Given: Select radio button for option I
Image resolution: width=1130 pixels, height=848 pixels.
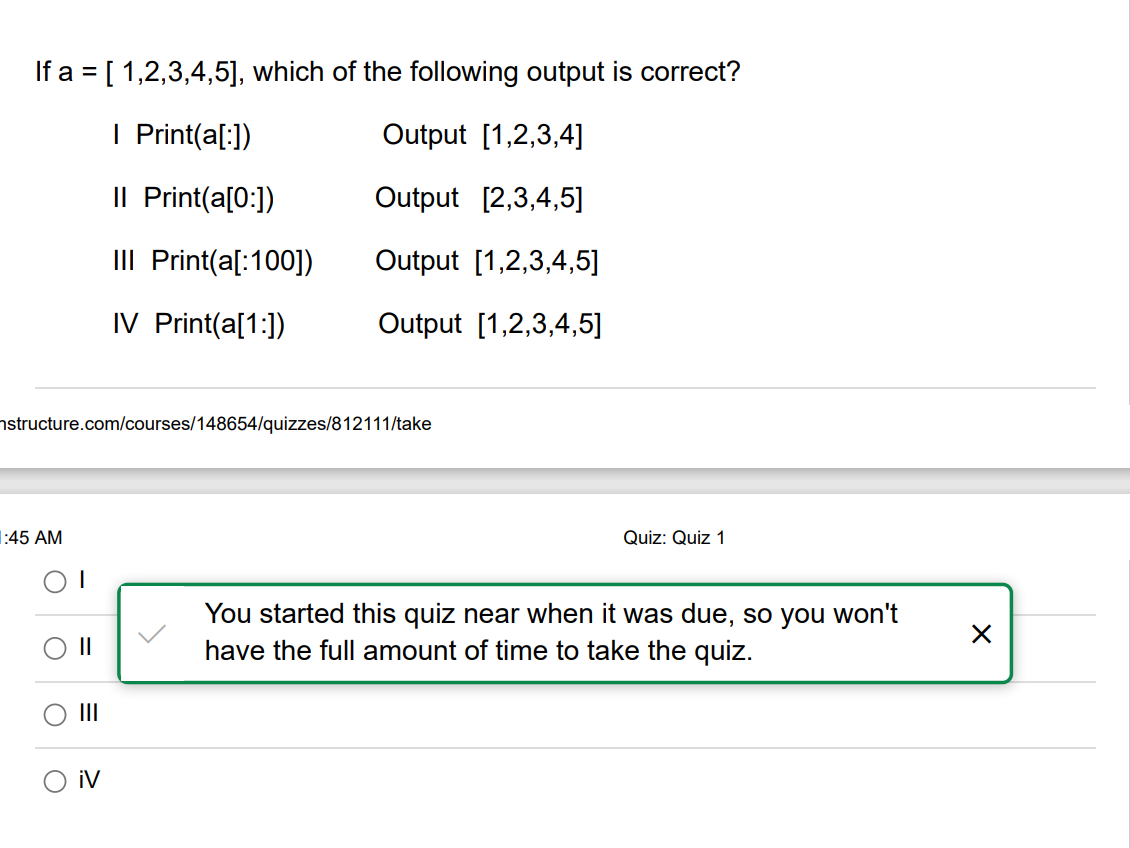Looking at the screenshot, I should [55, 580].
